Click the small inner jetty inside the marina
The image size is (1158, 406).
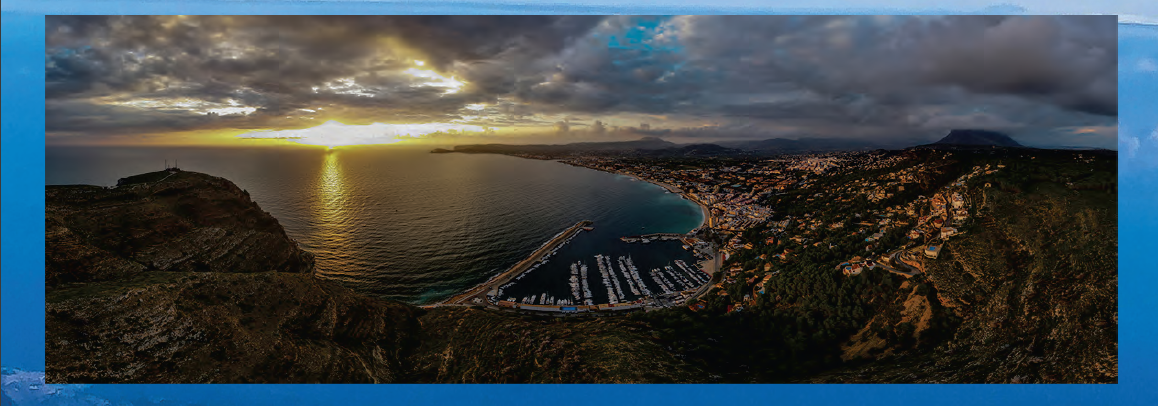648,239
